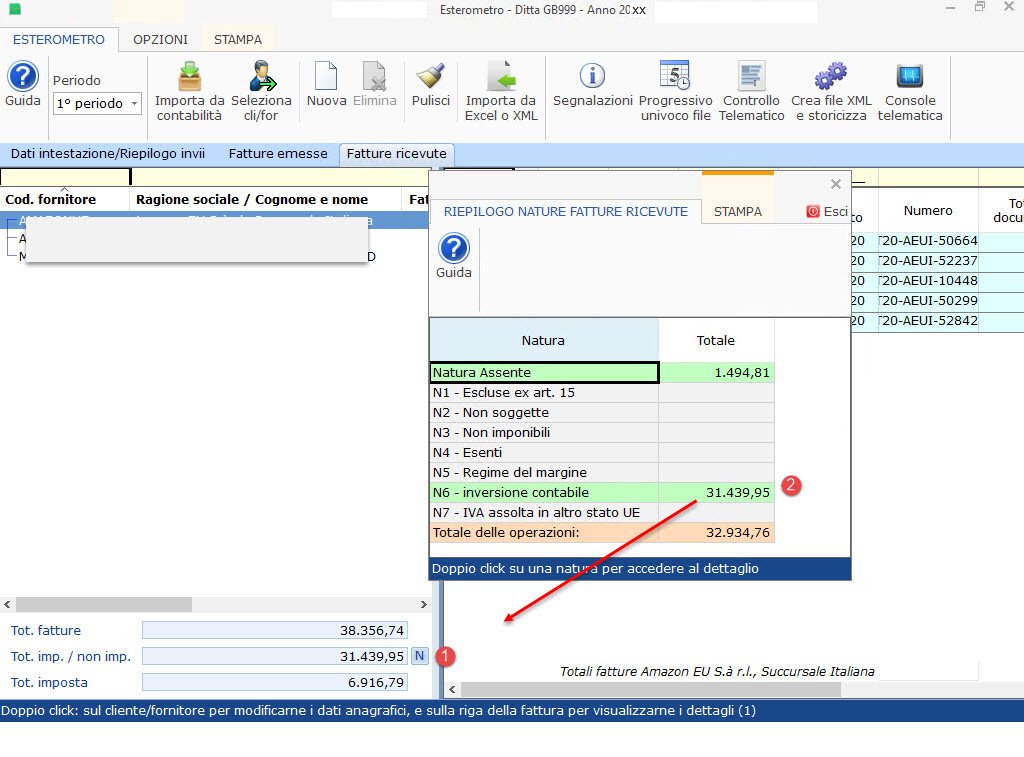Image resolution: width=1024 pixels, height=757 pixels.
Task: Switch to the ESTEROMETRO ribbon tab
Action: tap(59, 39)
